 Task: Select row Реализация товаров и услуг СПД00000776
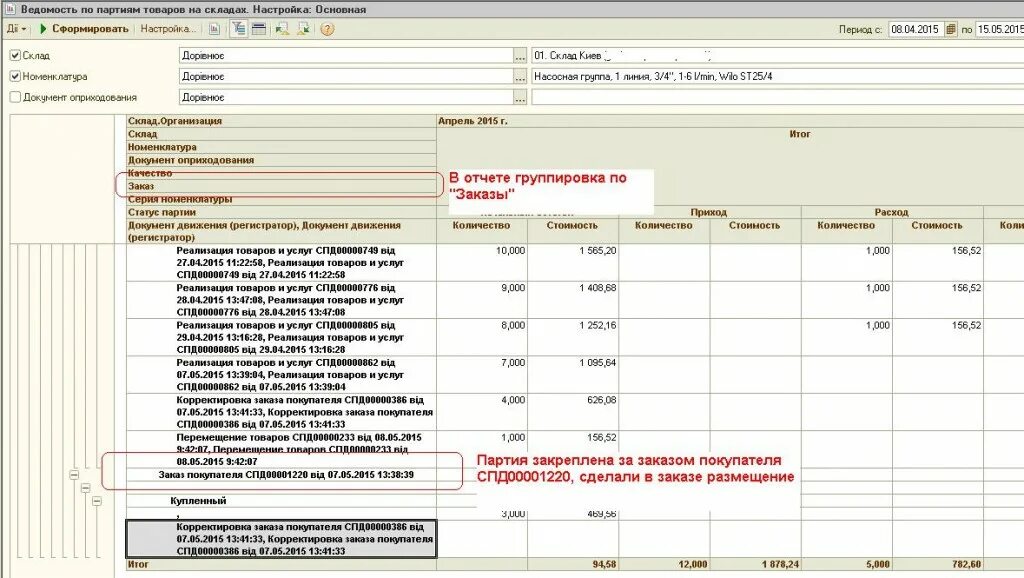pyautogui.click(x=281, y=300)
